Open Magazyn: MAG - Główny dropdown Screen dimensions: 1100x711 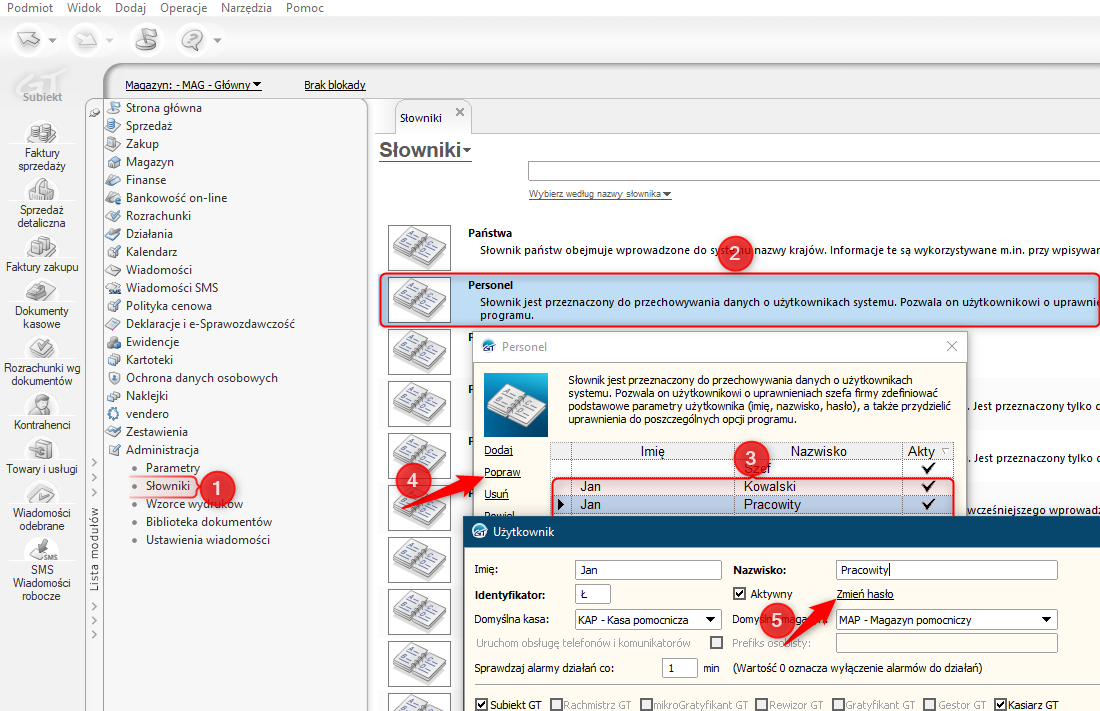point(193,85)
